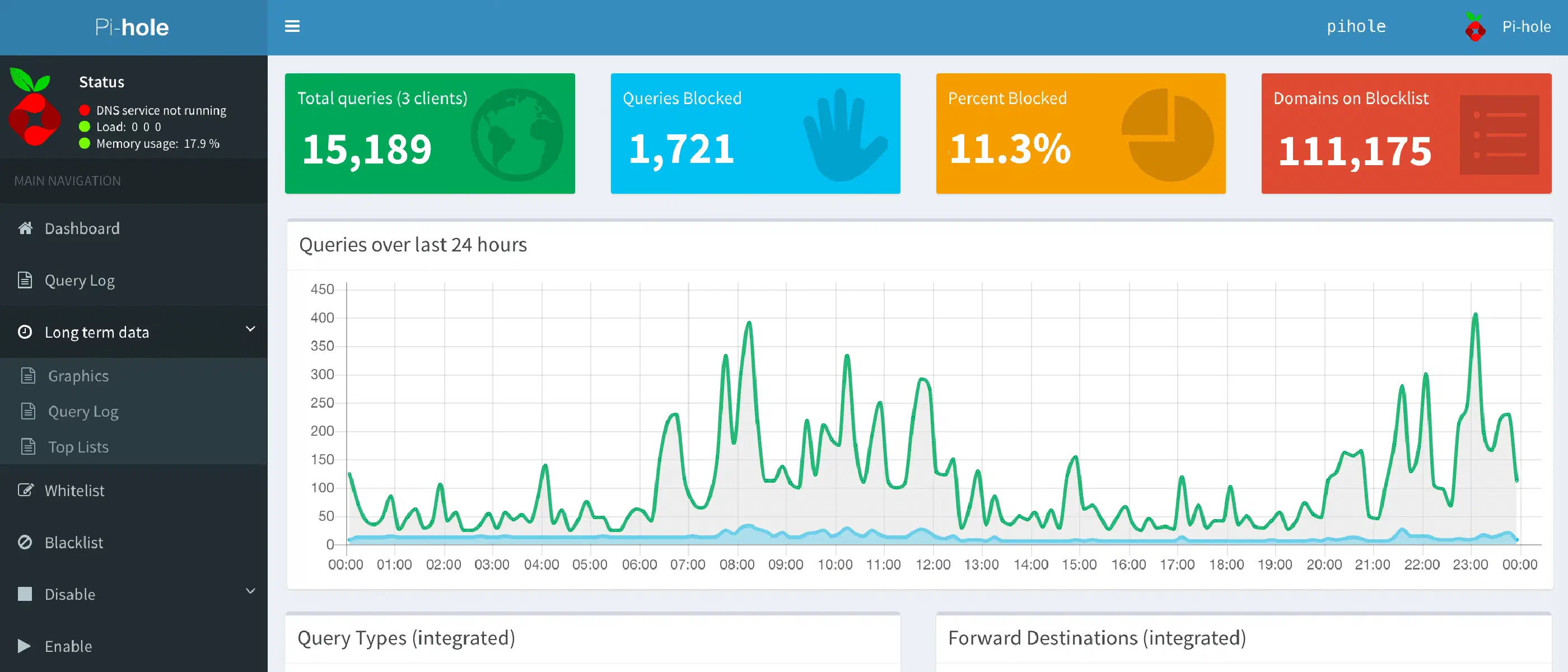Open Graphics under Long term data

(x=78, y=376)
